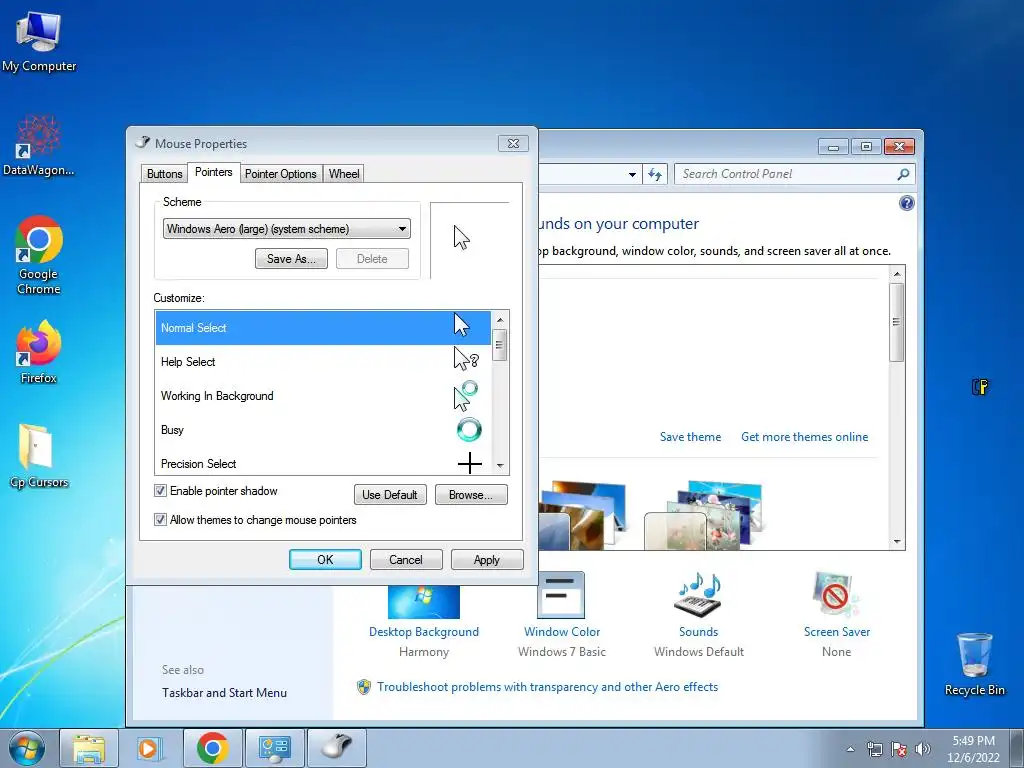
Task: Select Mouse Properties taskbar button
Action: pyautogui.click(x=336, y=748)
